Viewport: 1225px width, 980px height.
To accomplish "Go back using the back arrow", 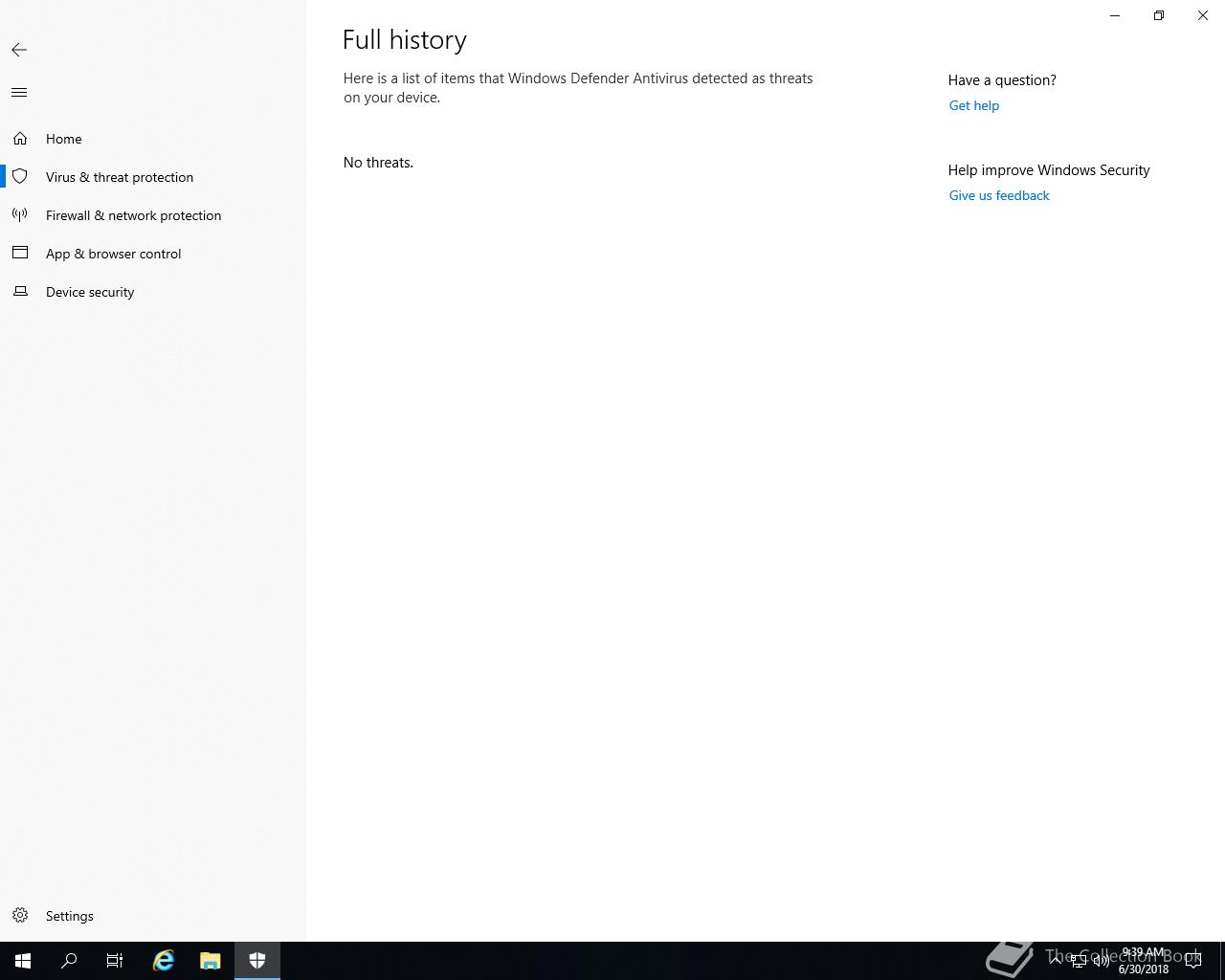I will pos(19,50).
